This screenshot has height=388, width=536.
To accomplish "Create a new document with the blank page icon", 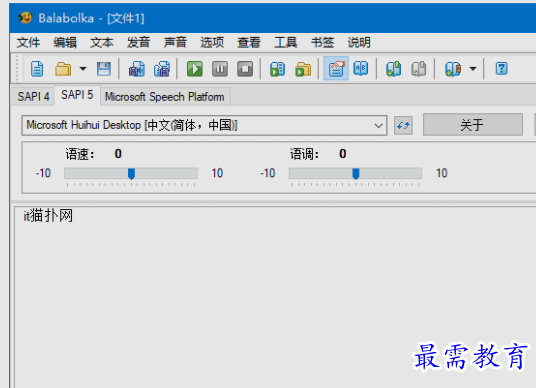I will point(37,69).
